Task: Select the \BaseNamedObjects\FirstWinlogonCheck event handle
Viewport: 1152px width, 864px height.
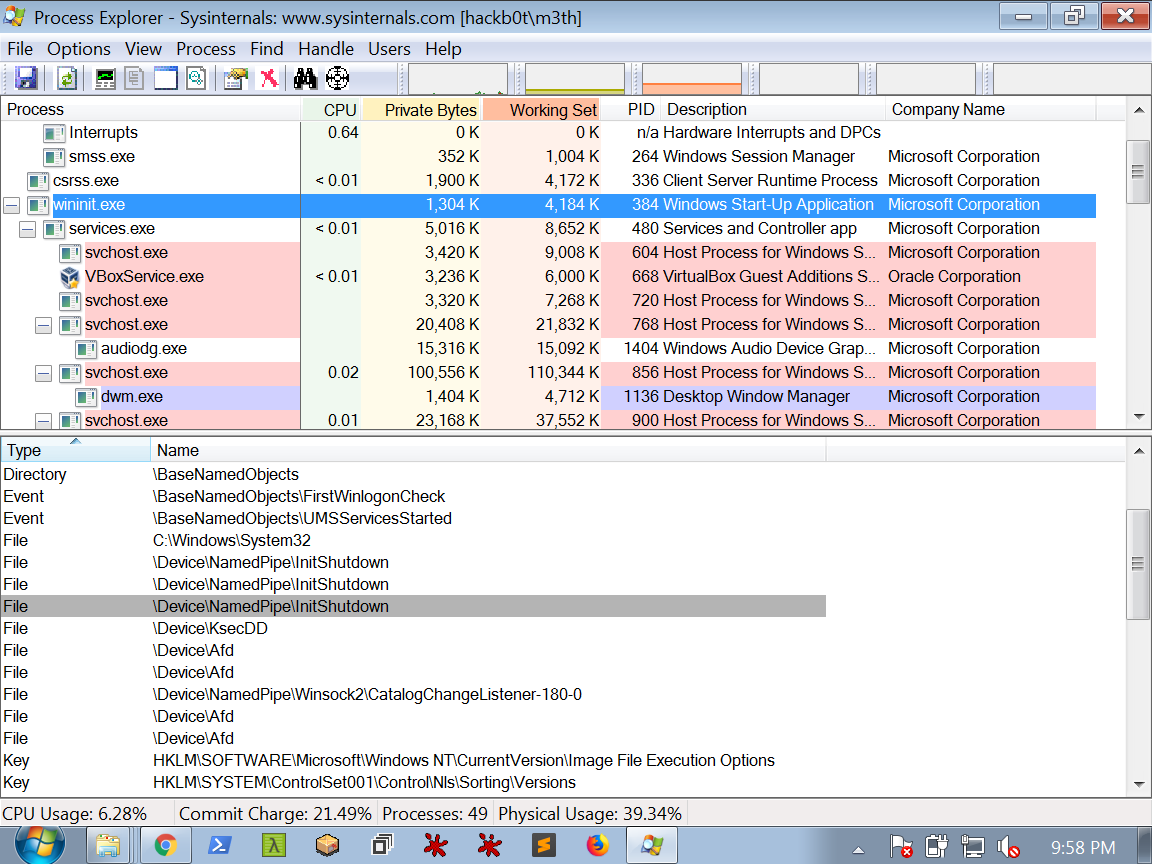Action: (414, 497)
